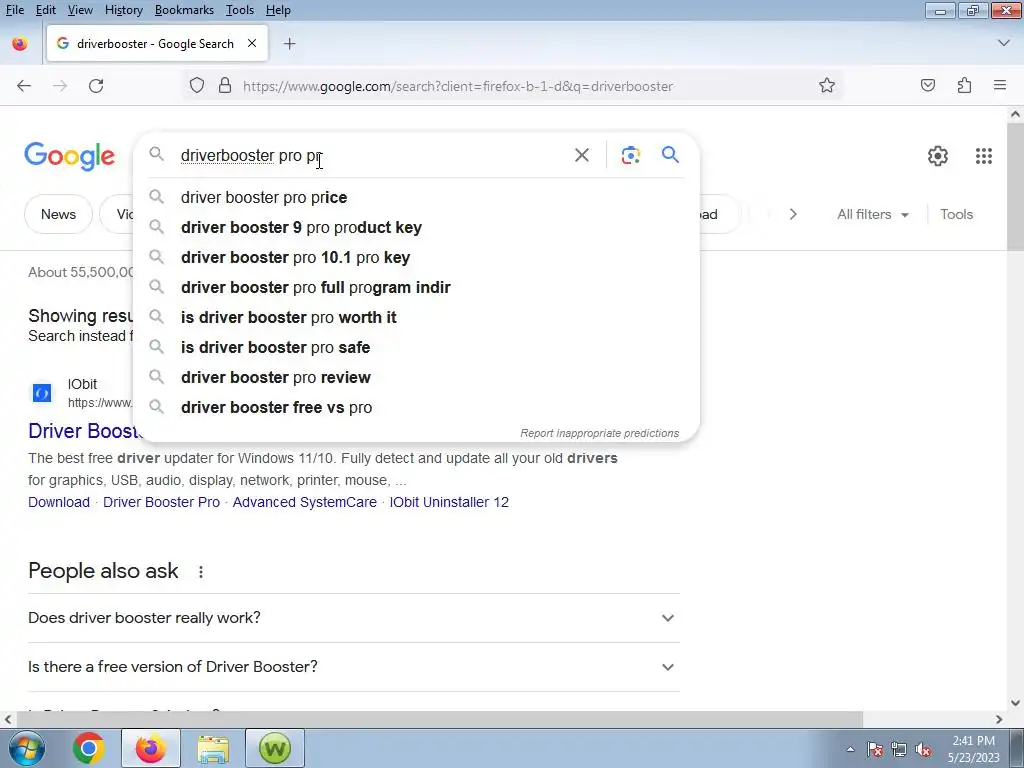Advance the filter chips with right chevron
Viewport: 1024px width, 768px height.
point(793,214)
